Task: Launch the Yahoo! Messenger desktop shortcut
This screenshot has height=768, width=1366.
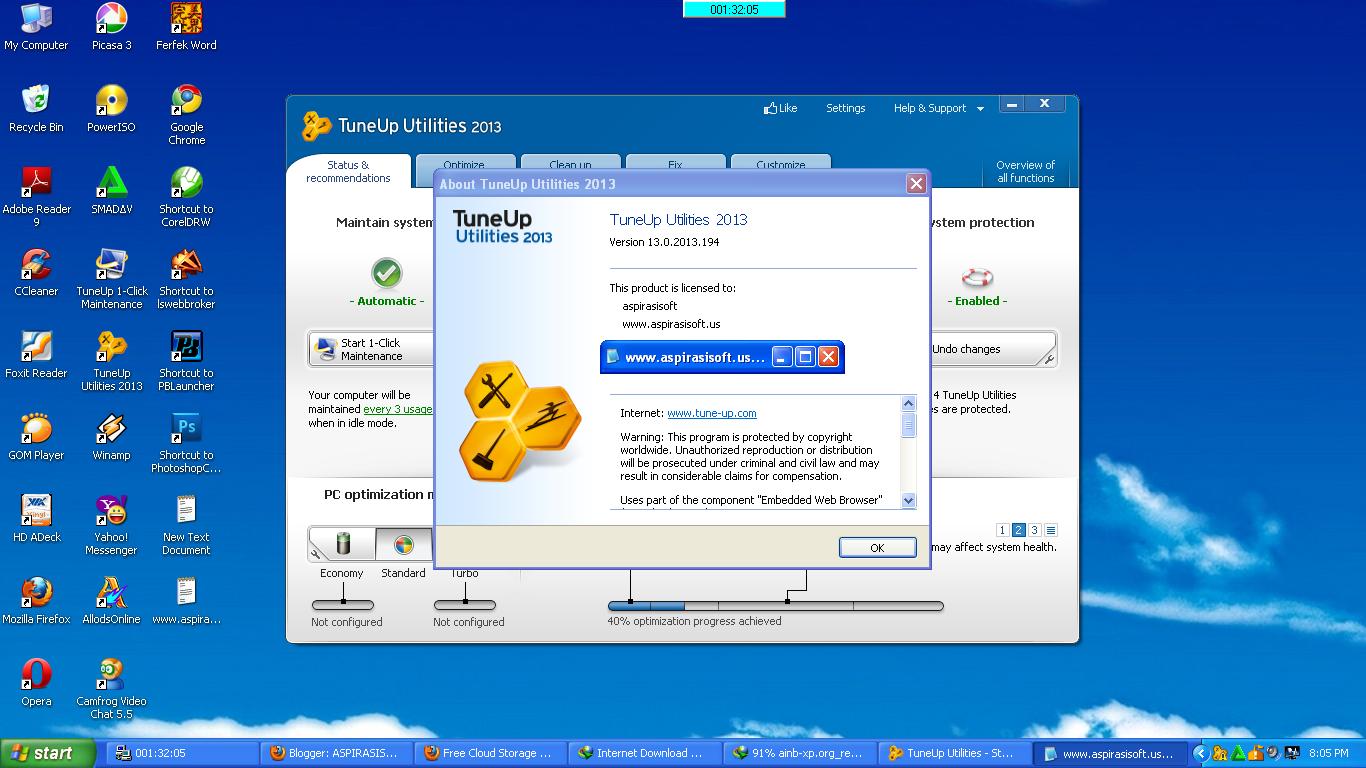Action: (111, 525)
